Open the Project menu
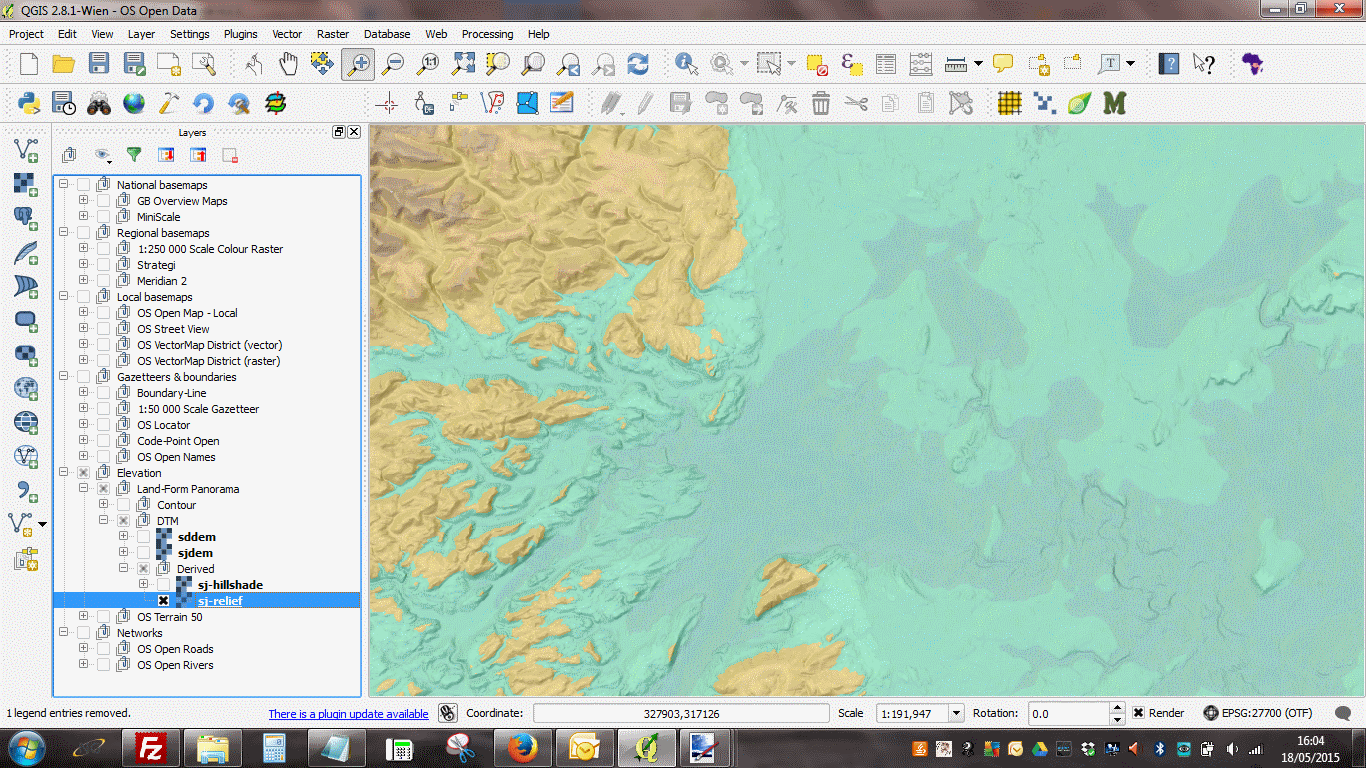 click(26, 34)
